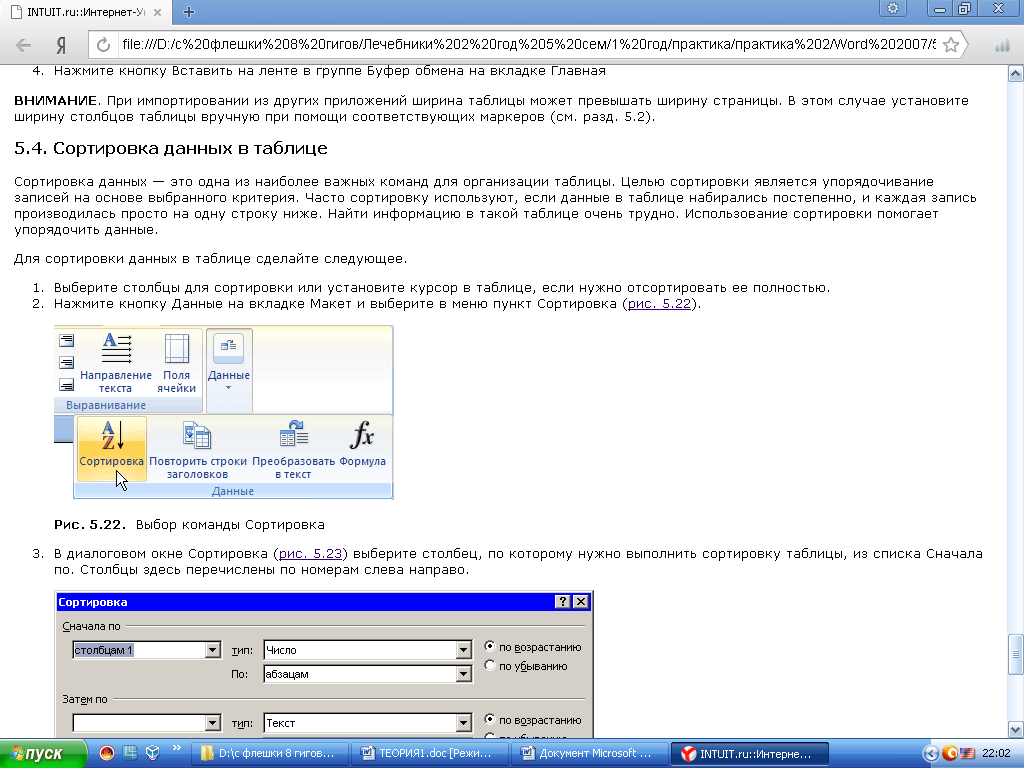1024x768 pixels.
Task: Select the INTUIT.ru browser tab
Action: click(x=86, y=12)
